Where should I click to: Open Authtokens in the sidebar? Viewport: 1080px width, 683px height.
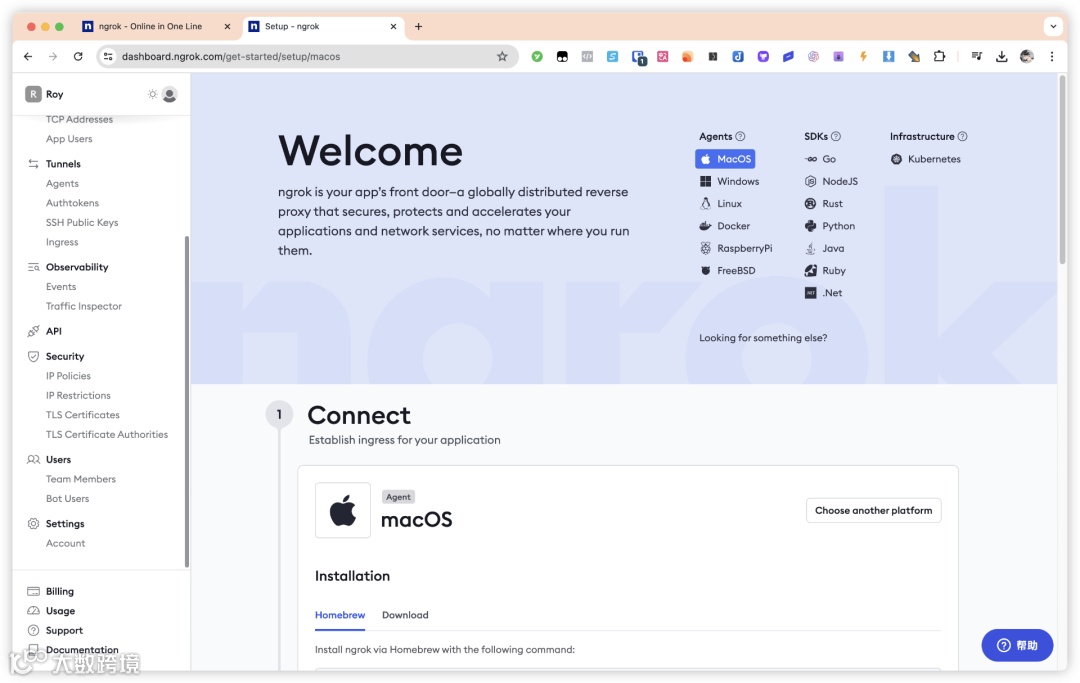(x=72, y=203)
